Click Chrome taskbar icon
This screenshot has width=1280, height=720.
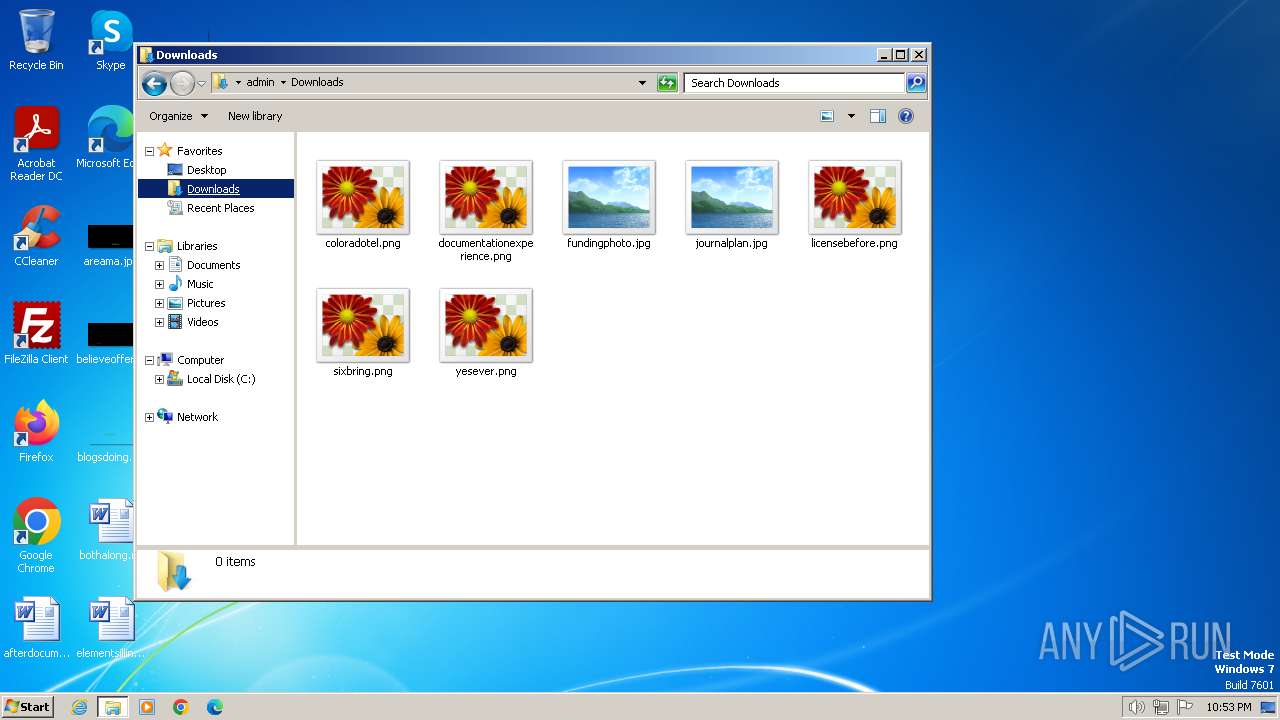click(181, 707)
